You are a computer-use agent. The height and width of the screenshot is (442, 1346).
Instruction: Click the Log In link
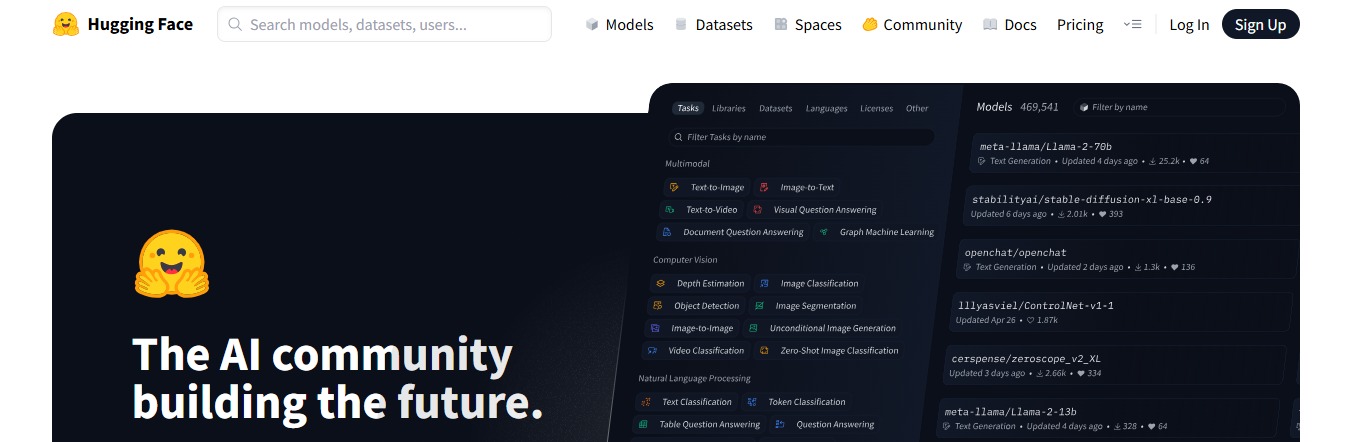1189,25
